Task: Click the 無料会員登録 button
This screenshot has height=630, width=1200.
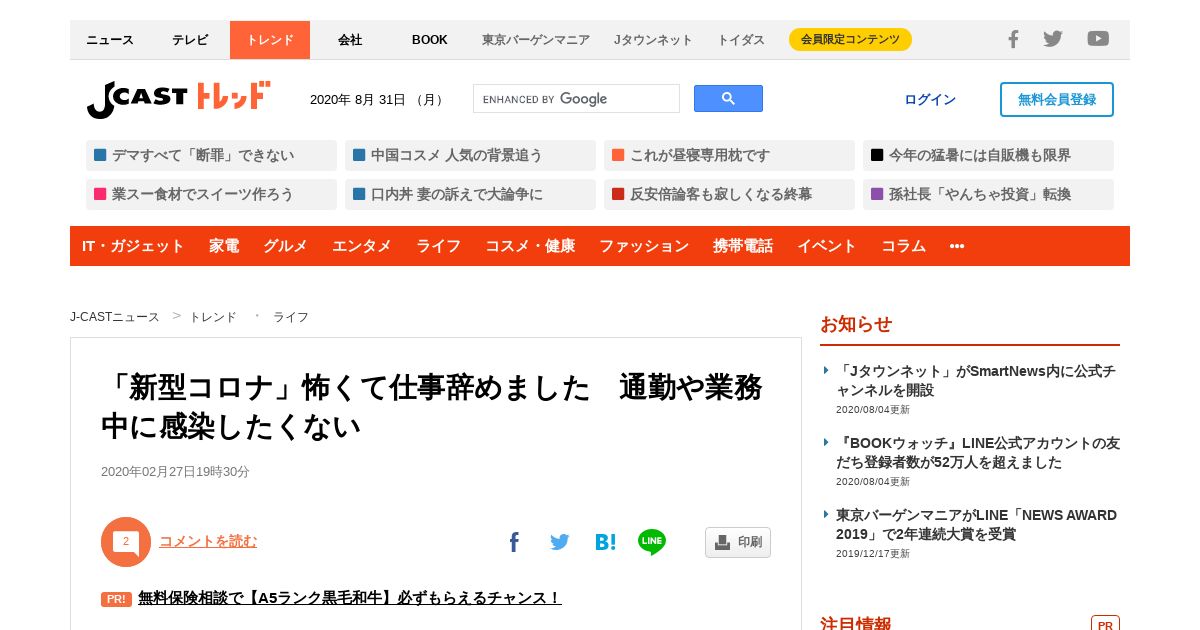Action: 1057,99
